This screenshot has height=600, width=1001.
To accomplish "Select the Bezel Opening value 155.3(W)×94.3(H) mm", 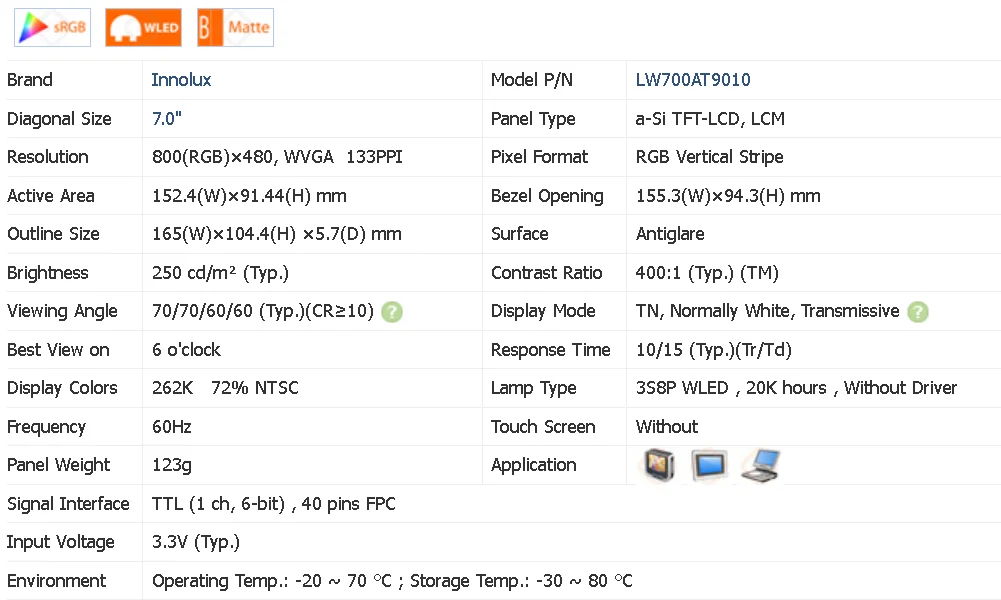I will click(728, 196).
